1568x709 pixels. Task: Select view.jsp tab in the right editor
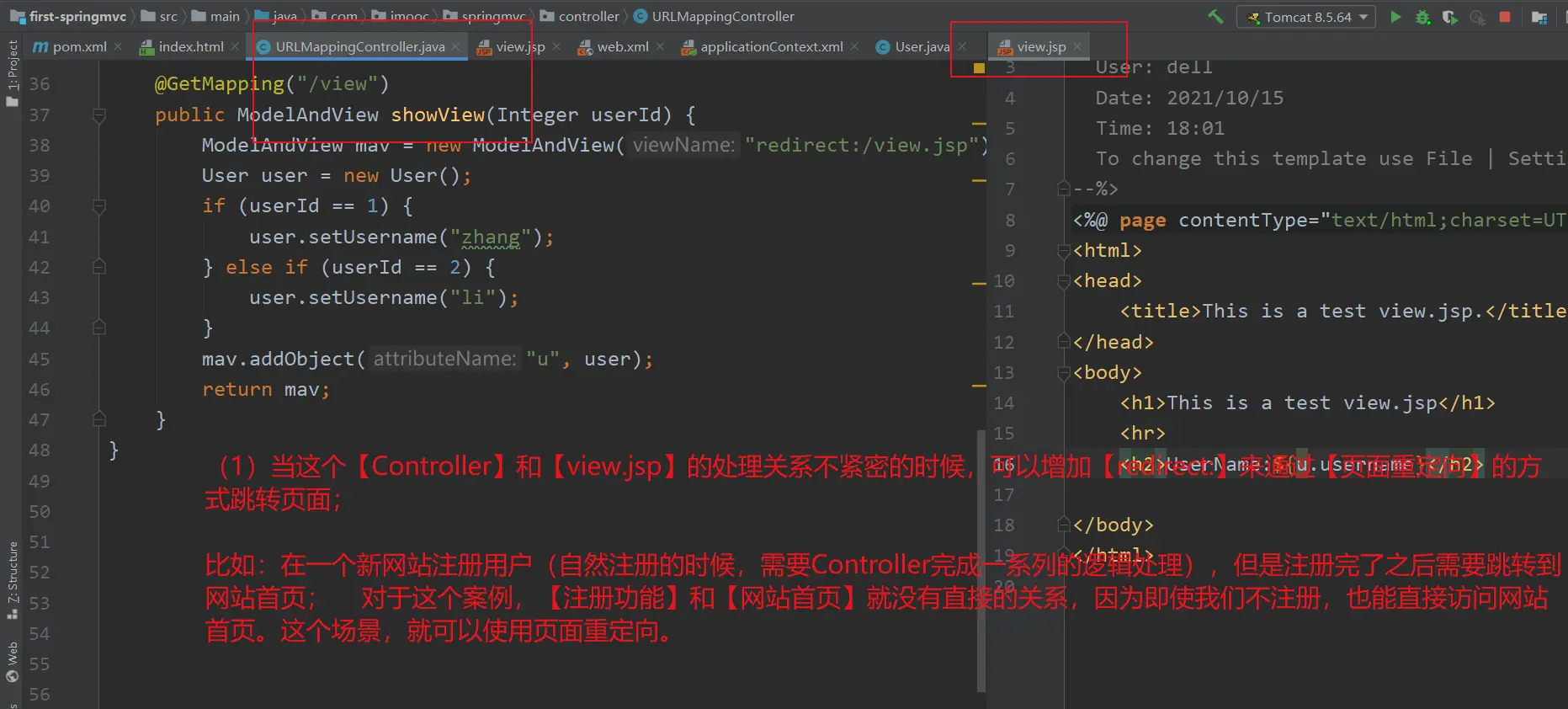point(1041,46)
